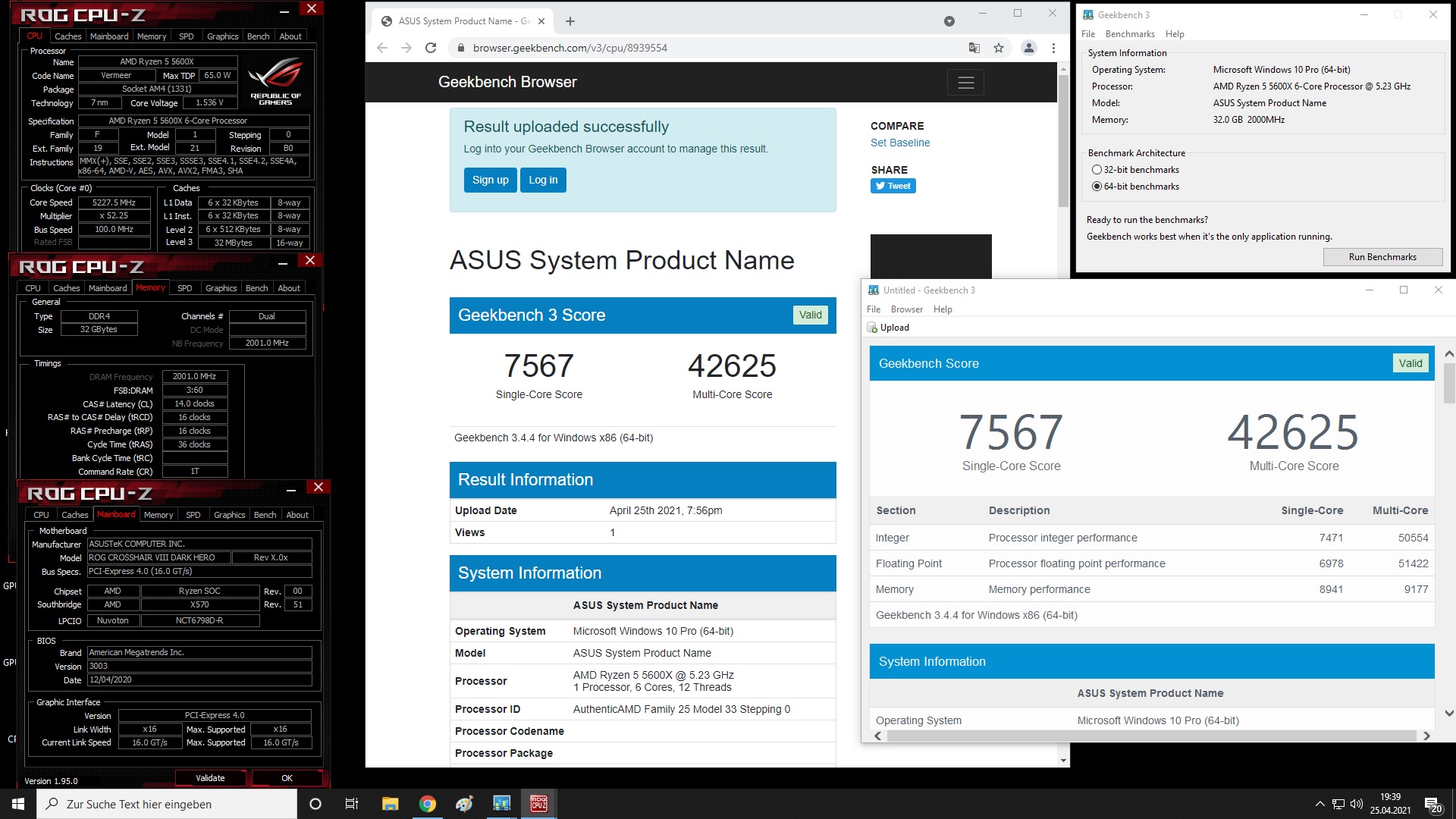
Task: Click horizontal scrollbar in Untitled Geekbench window
Action: click(1151, 736)
